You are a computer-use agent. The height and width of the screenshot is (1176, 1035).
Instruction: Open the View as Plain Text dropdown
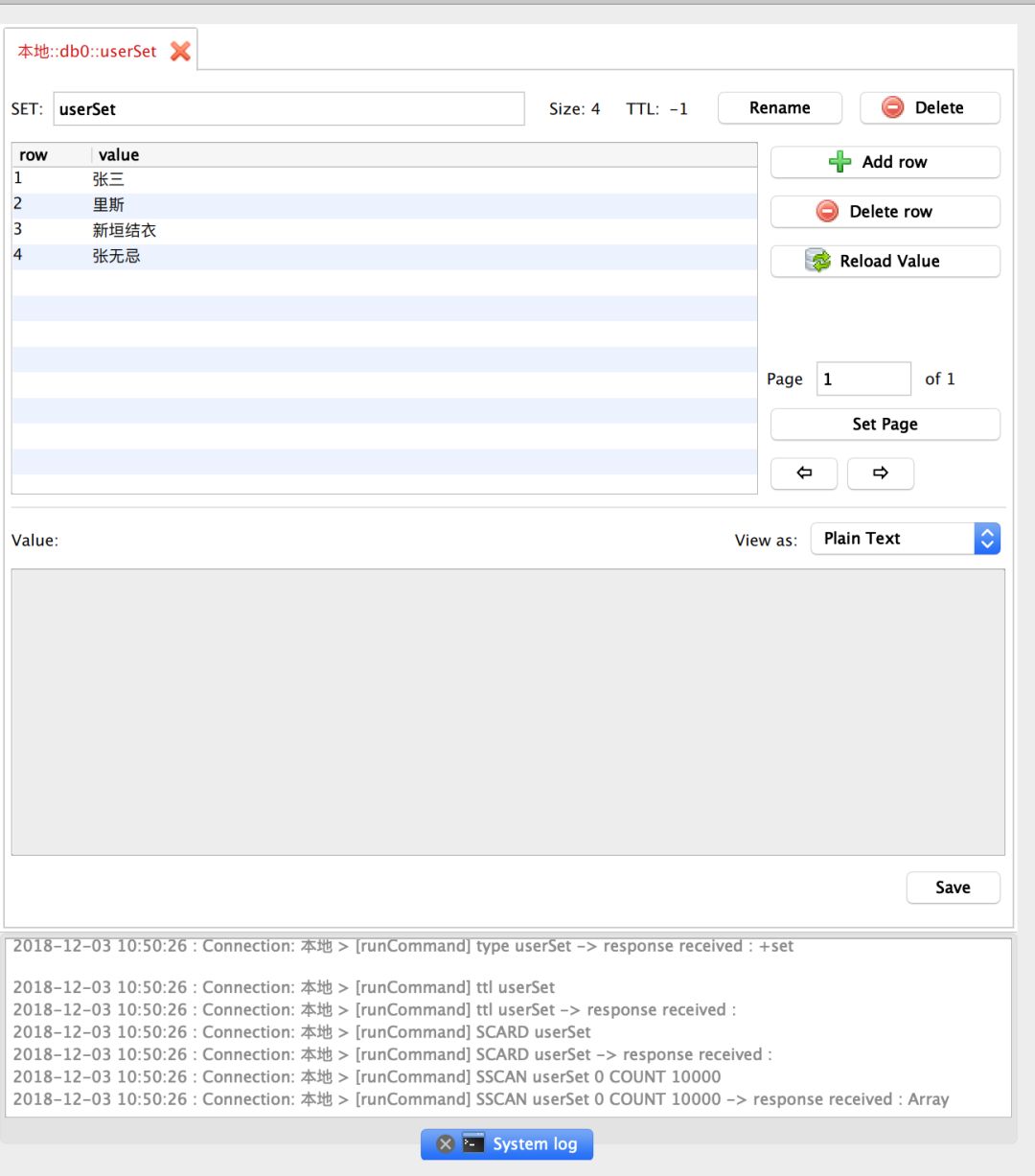[905, 539]
